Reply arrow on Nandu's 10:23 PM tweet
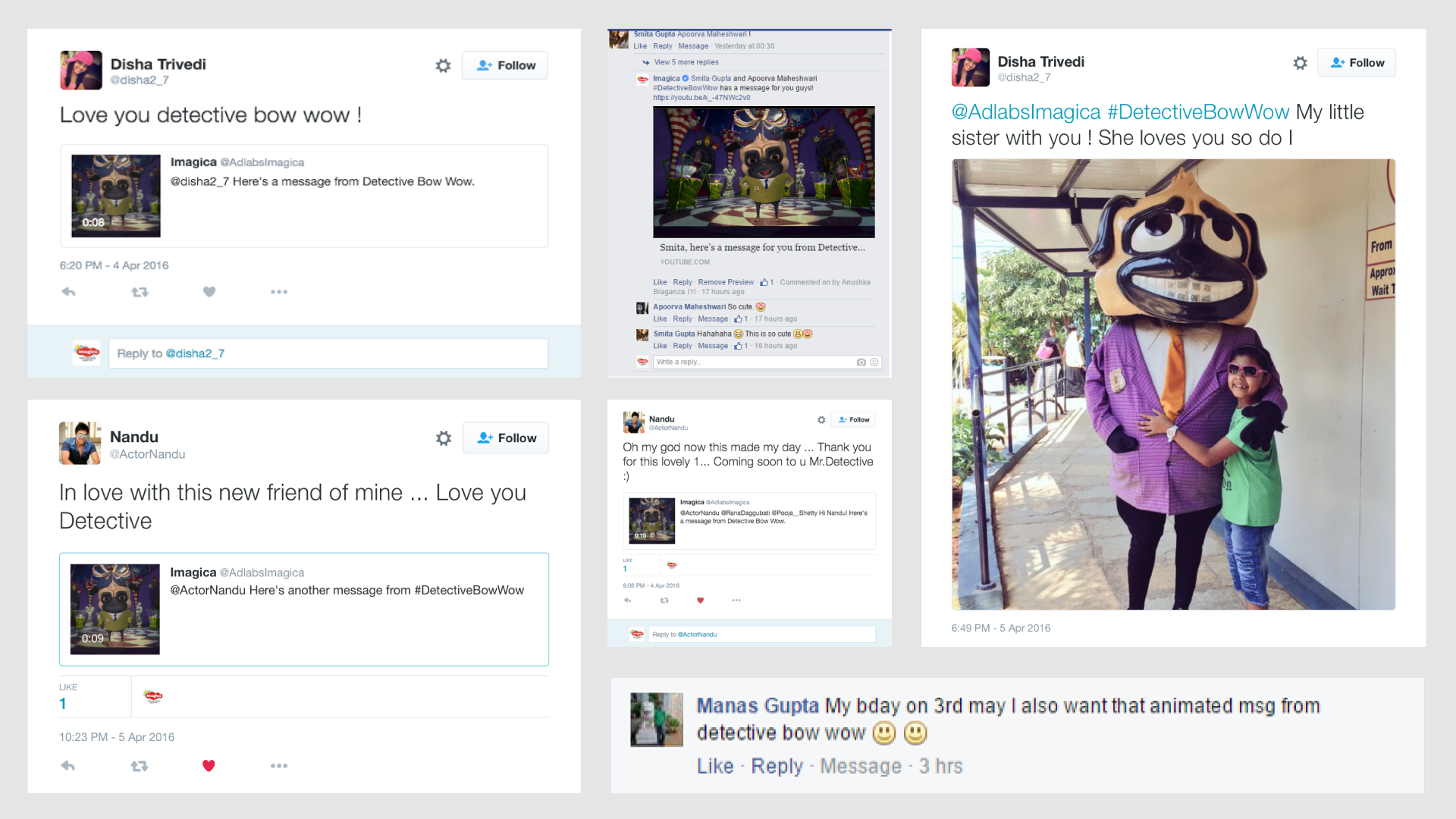Viewport: 1456px width, 819px height. point(68,766)
